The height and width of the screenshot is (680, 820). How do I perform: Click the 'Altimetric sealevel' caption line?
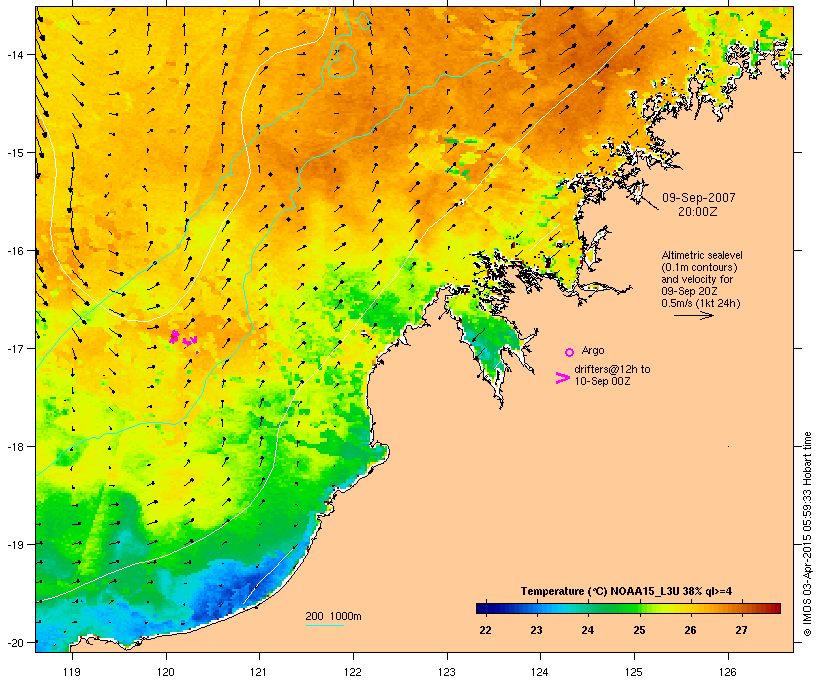(x=702, y=255)
